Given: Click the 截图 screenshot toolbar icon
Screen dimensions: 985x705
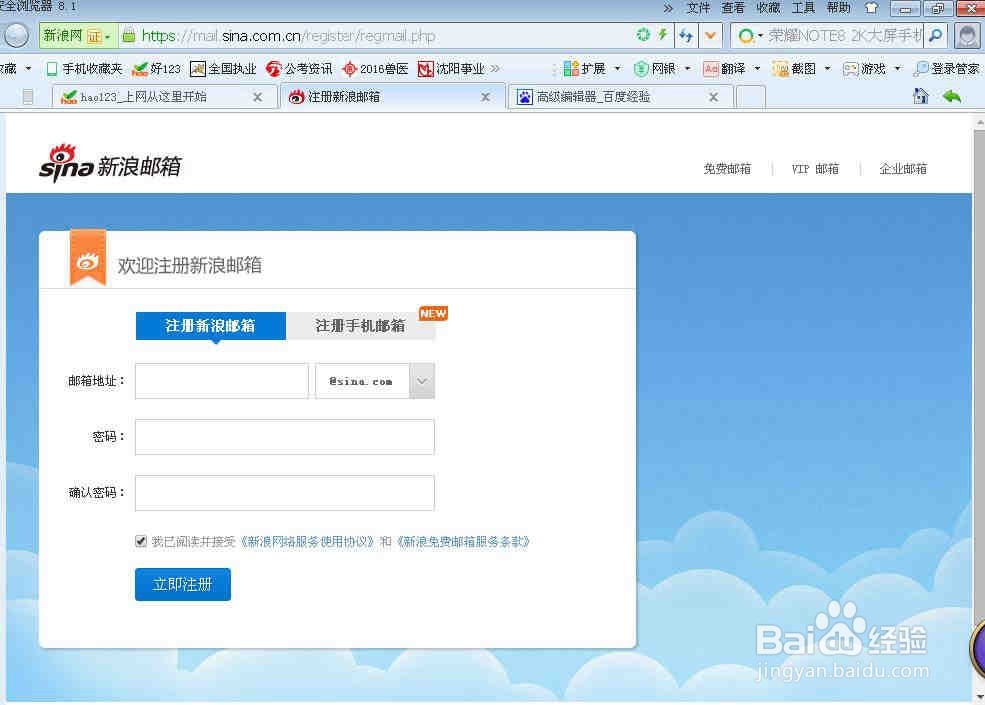Looking at the screenshot, I should [795, 68].
